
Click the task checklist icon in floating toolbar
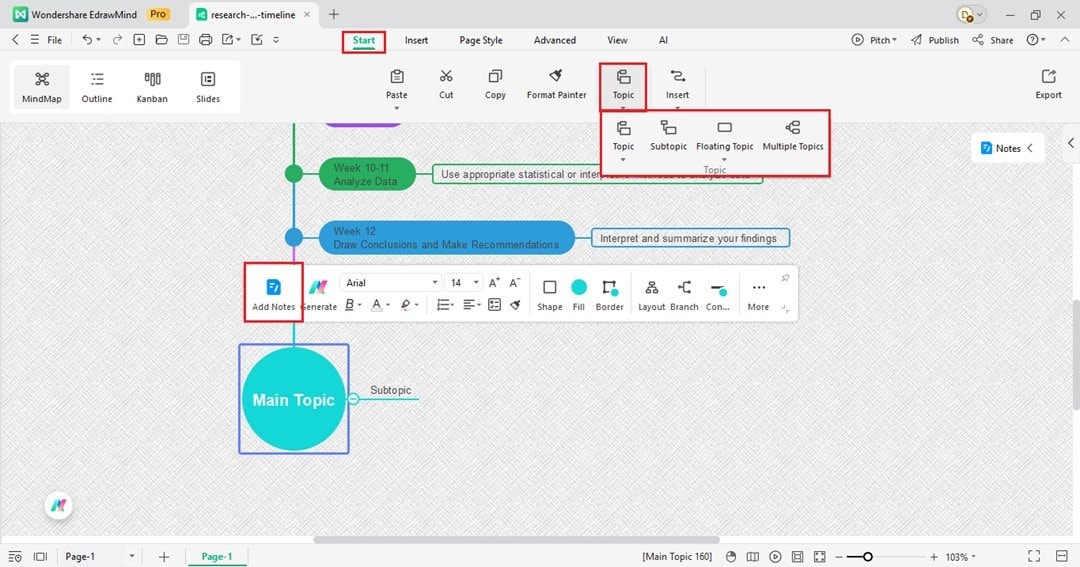(494, 305)
